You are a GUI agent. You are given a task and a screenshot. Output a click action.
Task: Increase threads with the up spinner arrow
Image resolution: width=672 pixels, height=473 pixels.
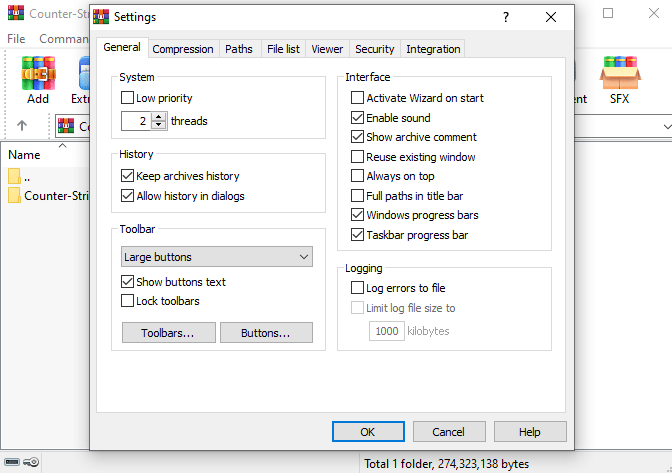(x=159, y=117)
